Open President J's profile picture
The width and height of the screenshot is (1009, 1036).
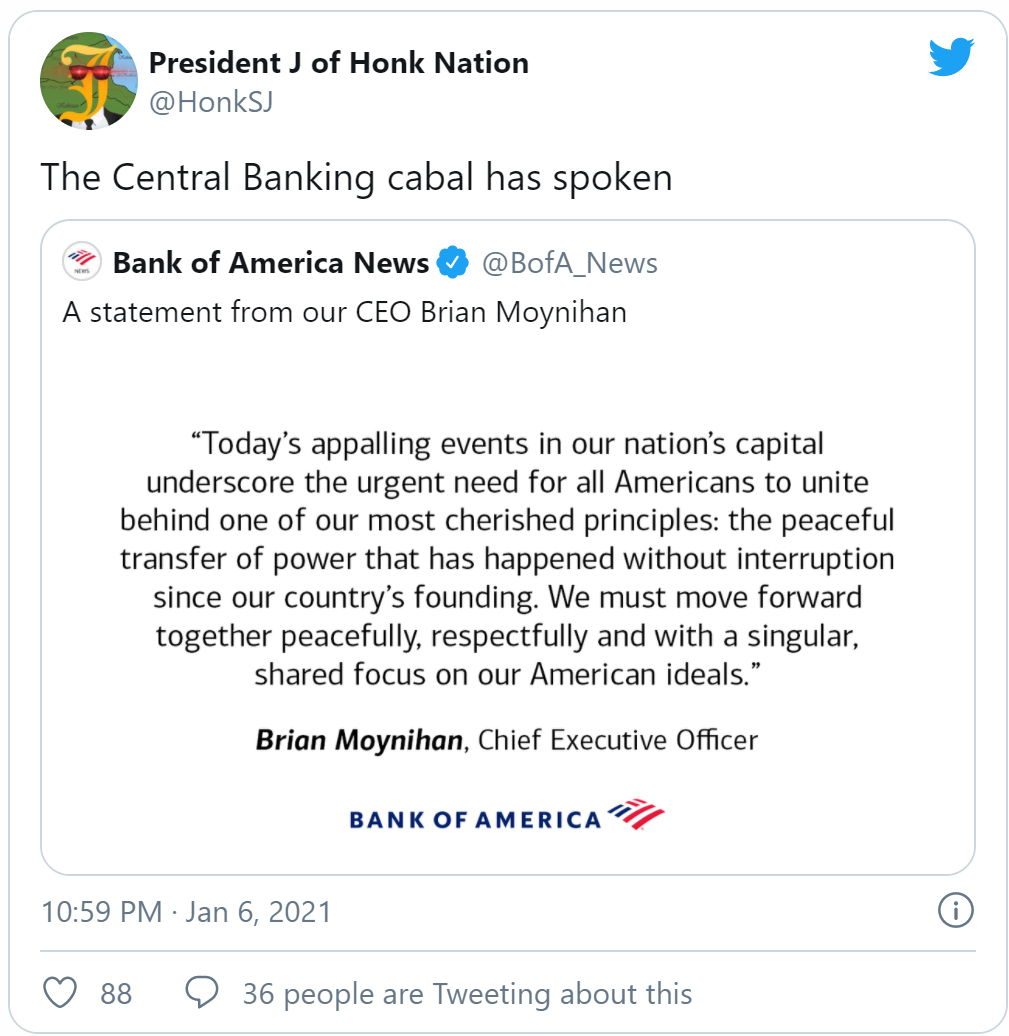point(88,80)
